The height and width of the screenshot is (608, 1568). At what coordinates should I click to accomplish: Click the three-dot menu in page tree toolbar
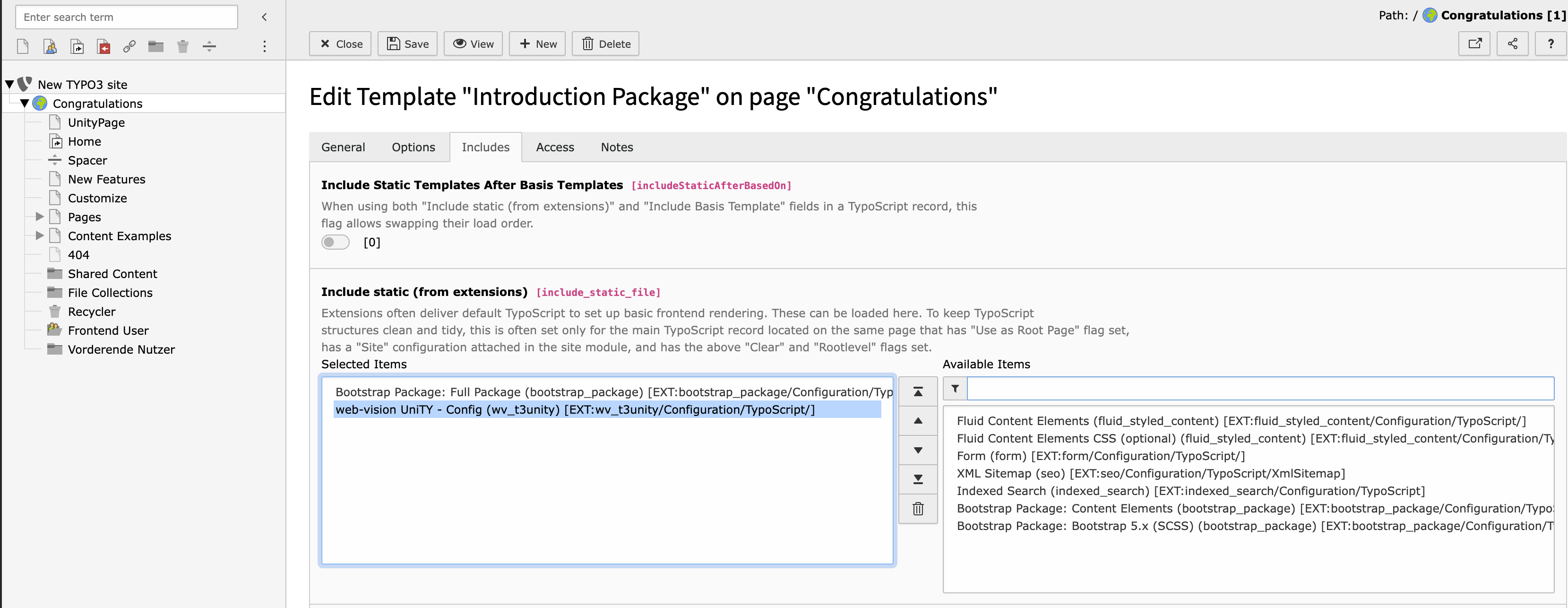[264, 46]
